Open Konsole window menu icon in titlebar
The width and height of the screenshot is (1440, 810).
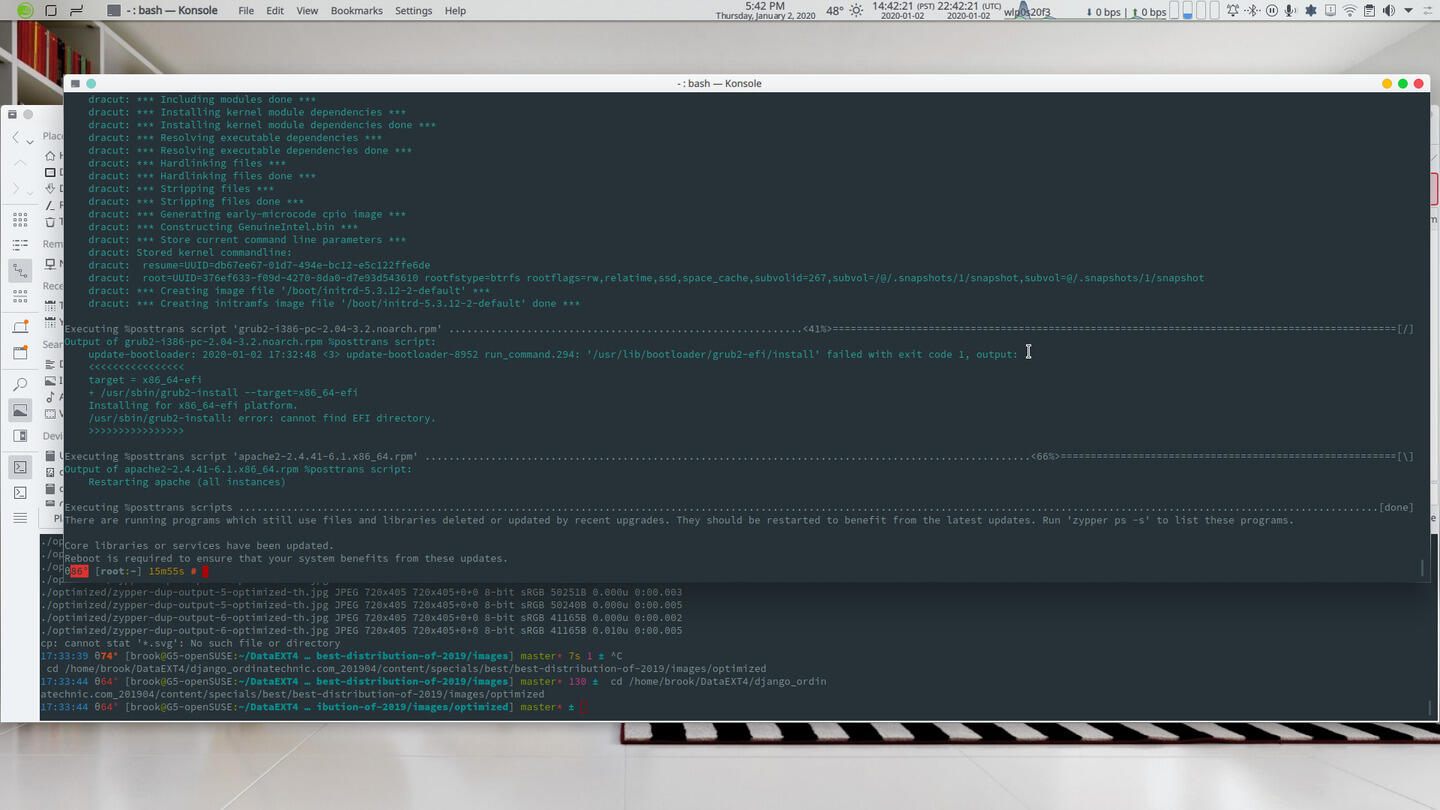click(75, 84)
